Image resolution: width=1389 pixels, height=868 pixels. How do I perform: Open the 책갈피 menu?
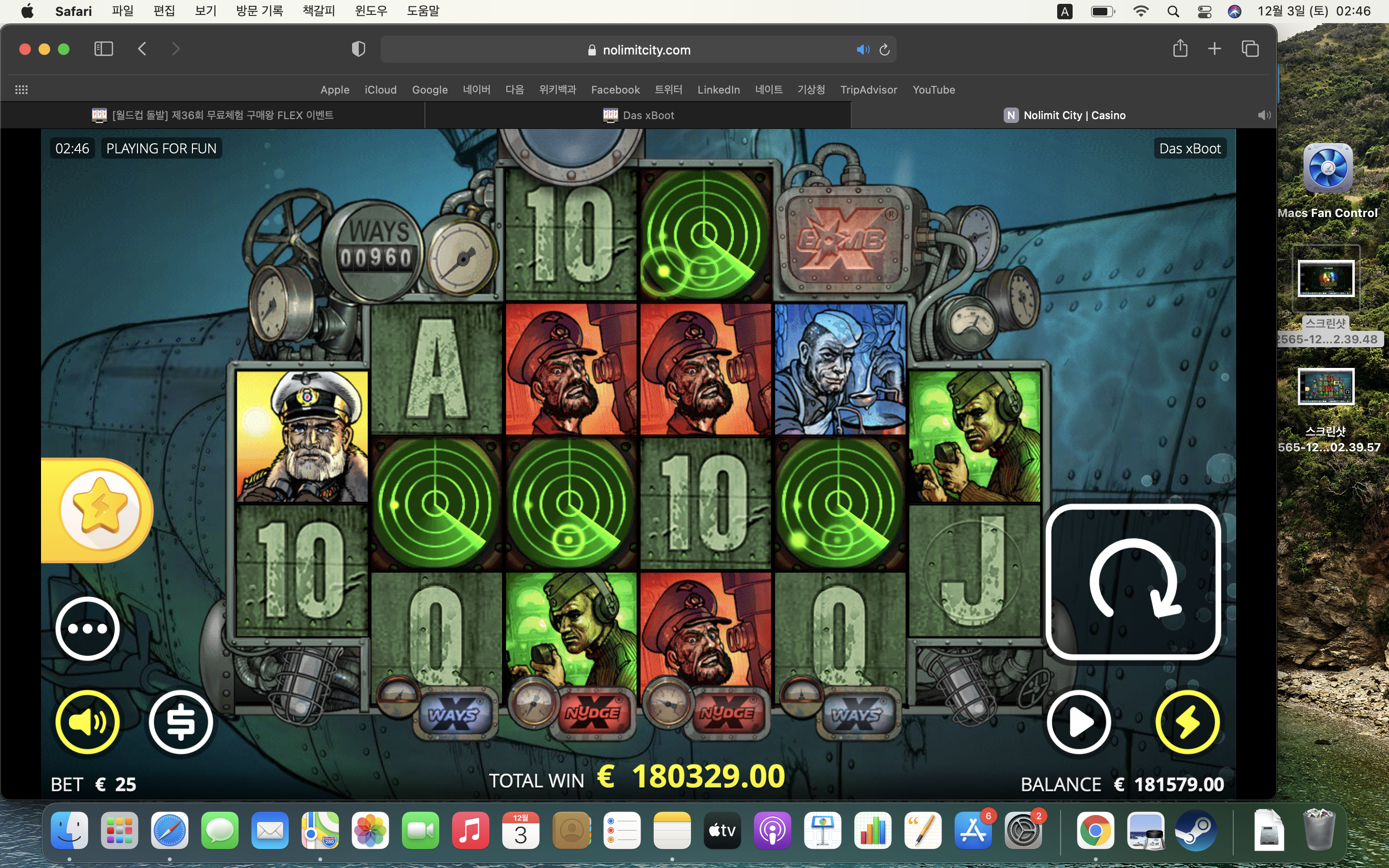click(318, 11)
